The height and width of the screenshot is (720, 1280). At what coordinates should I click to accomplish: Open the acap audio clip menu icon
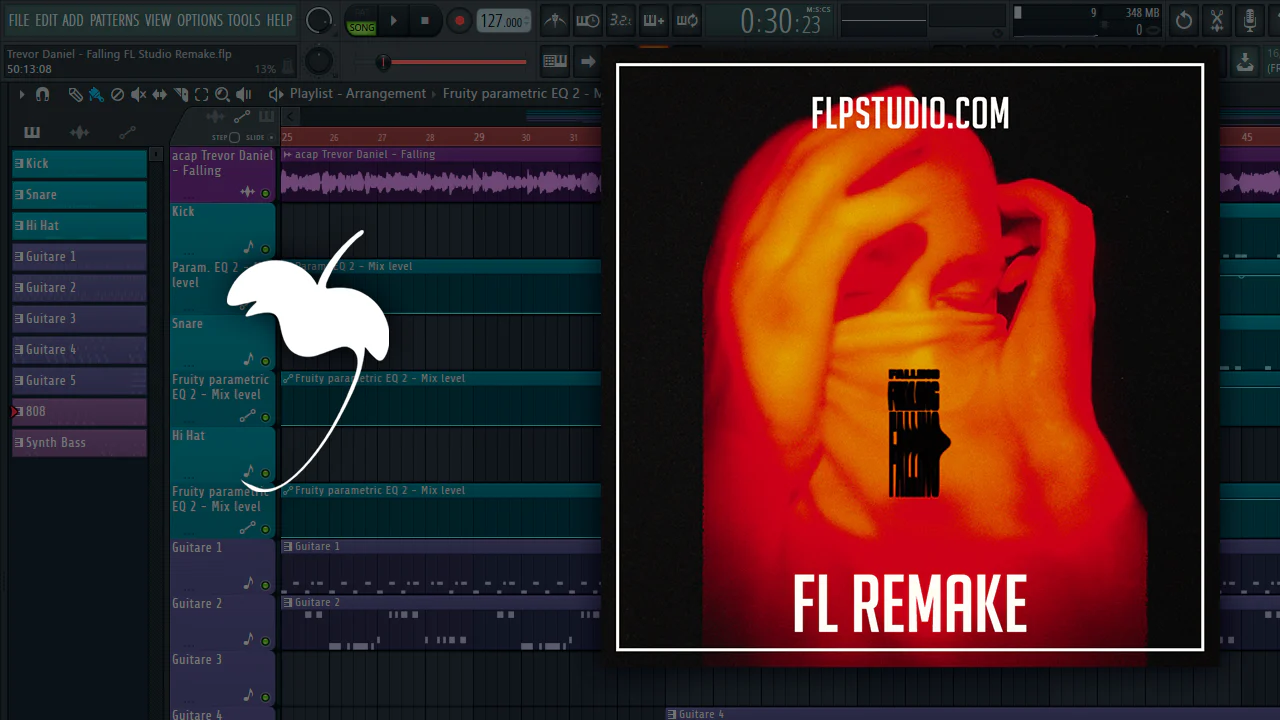coord(288,154)
